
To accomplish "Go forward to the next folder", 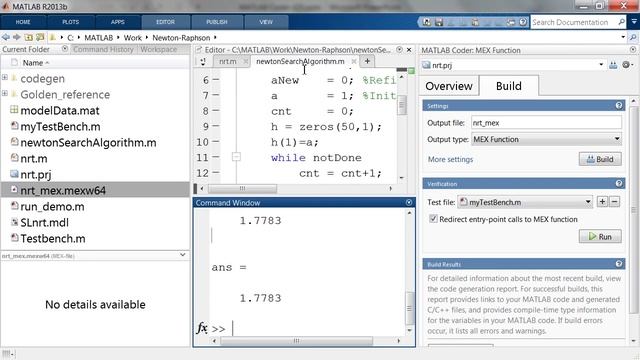I will coord(17,37).
